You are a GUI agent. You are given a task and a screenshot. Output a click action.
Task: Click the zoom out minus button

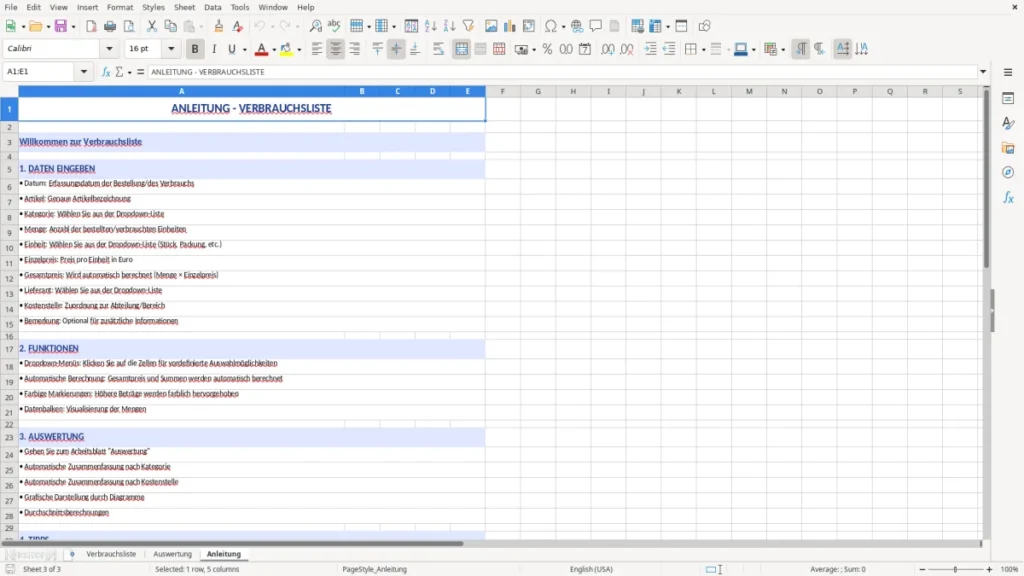click(922, 569)
